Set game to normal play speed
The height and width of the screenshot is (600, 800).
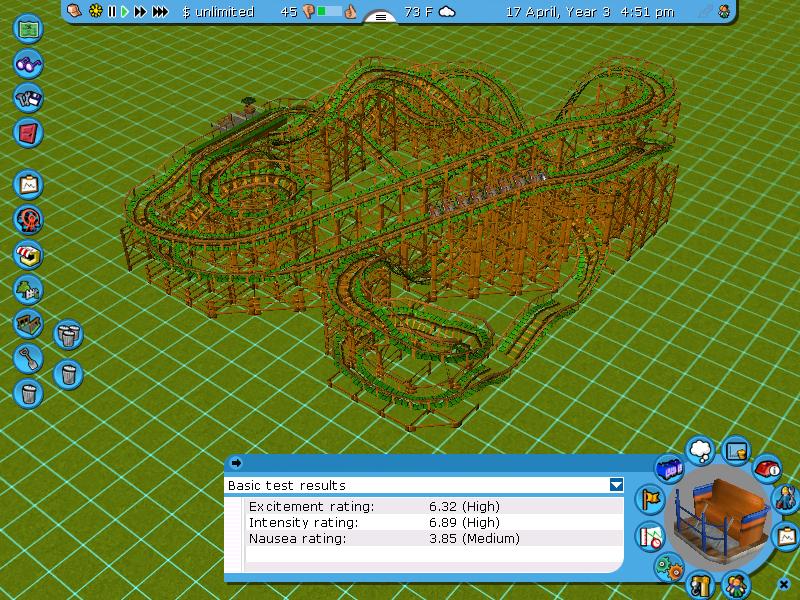(124, 11)
